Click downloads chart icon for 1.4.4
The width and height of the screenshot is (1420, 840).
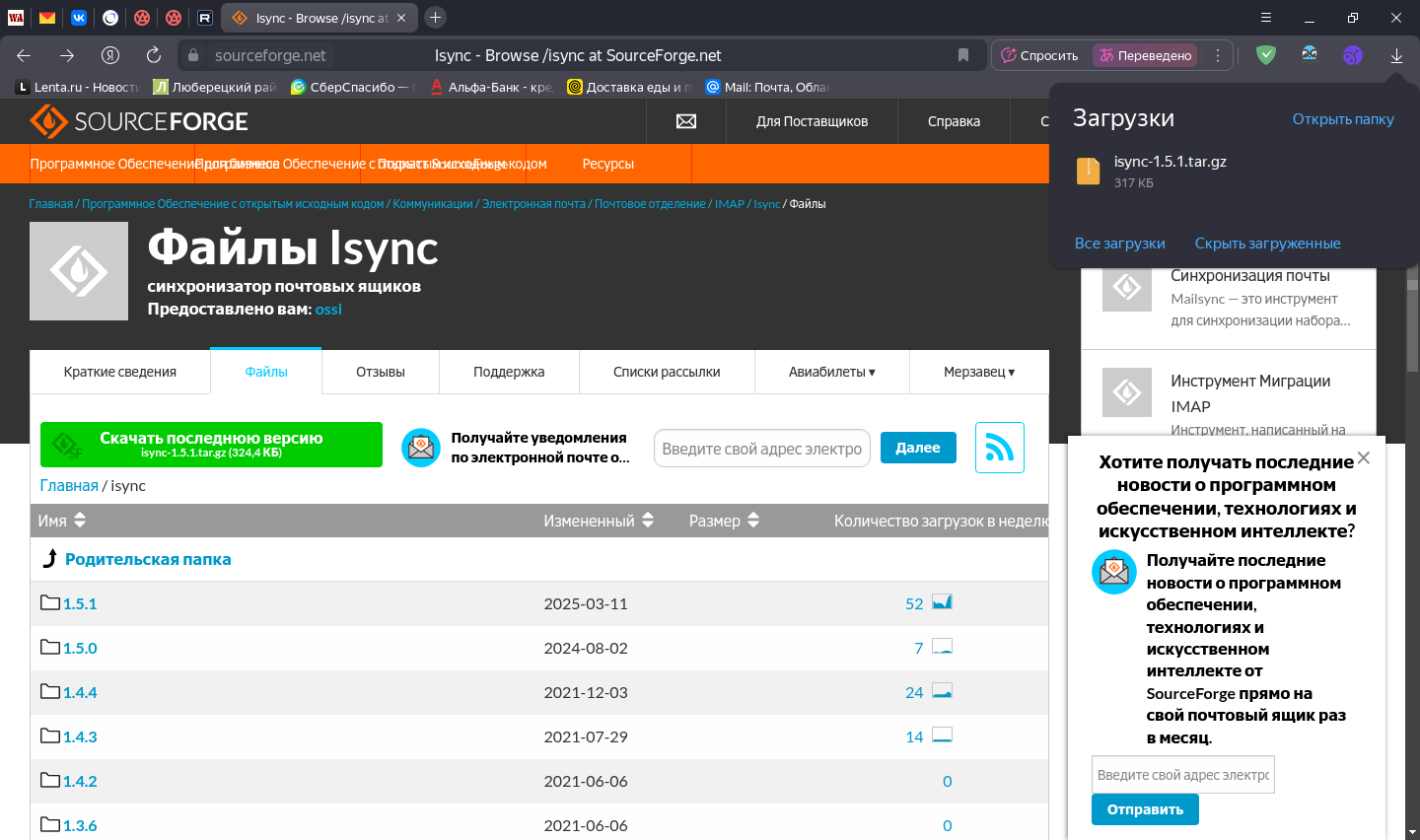pyautogui.click(x=942, y=692)
